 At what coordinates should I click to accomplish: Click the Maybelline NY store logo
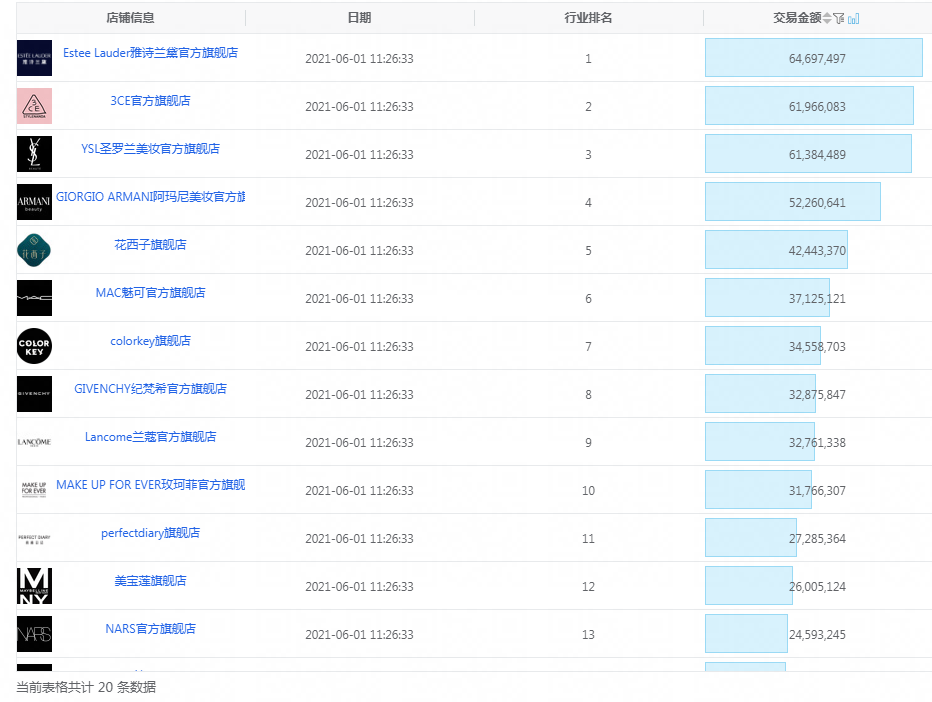[34, 586]
